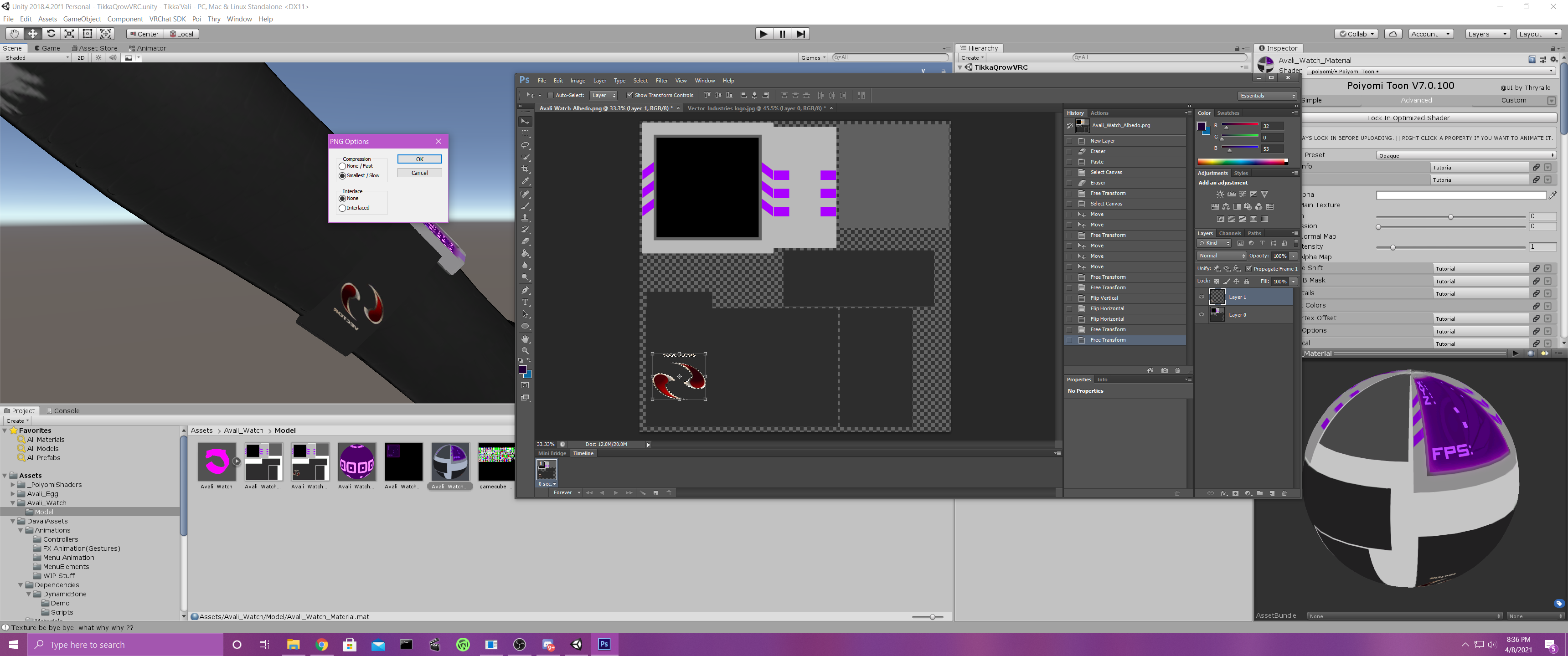Select the Hand tool in Photoshop toolbar
The height and width of the screenshot is (656, 1568).
tap(525, 339)
